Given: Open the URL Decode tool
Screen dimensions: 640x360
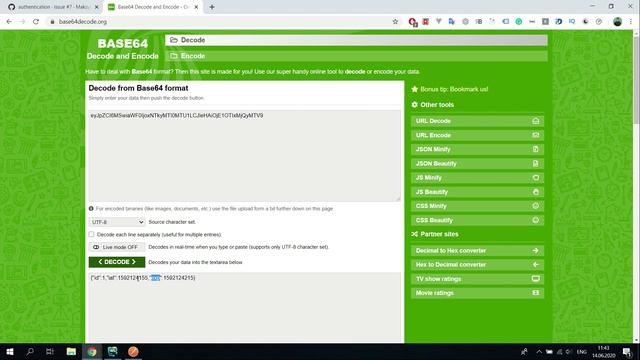Looking at the screenshot, I should click(477, 121).
